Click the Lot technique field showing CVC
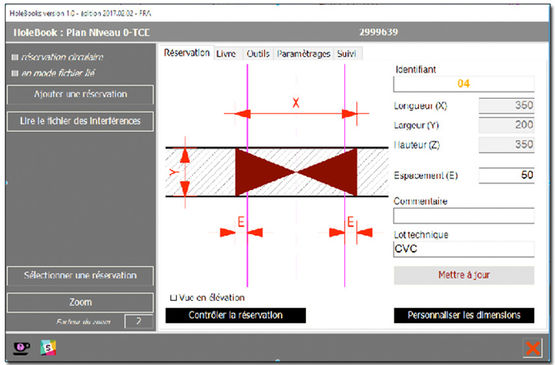Screen dimensions: 555x365 tap(464, 249)
